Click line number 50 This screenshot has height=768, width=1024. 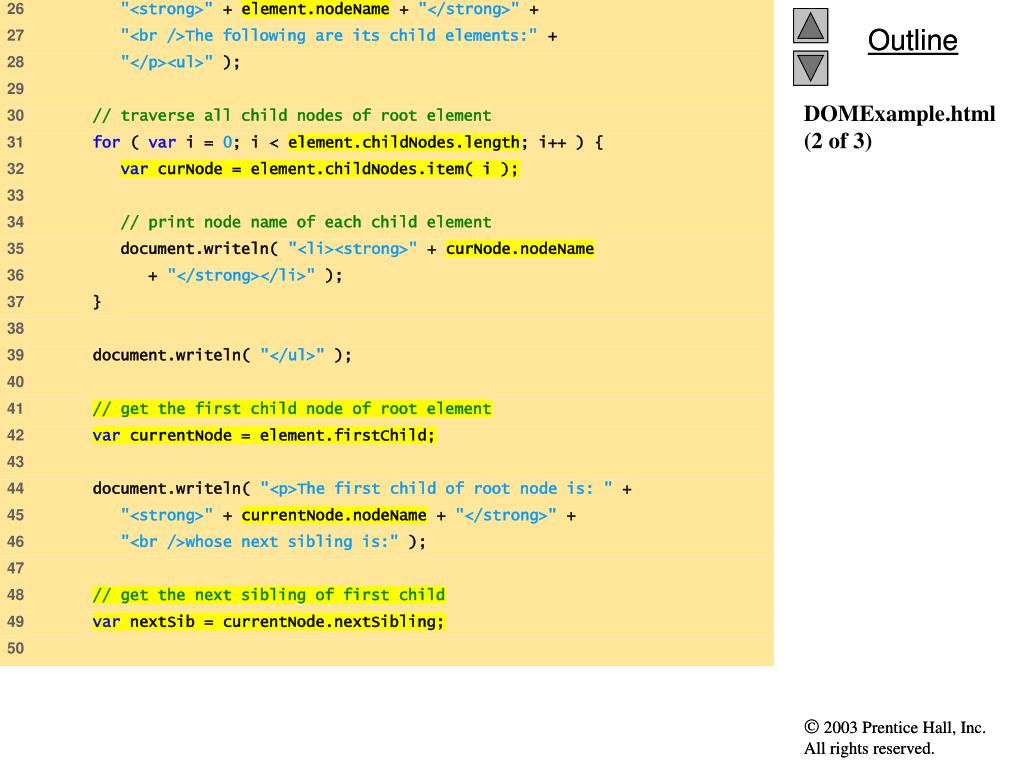[15, 648]
